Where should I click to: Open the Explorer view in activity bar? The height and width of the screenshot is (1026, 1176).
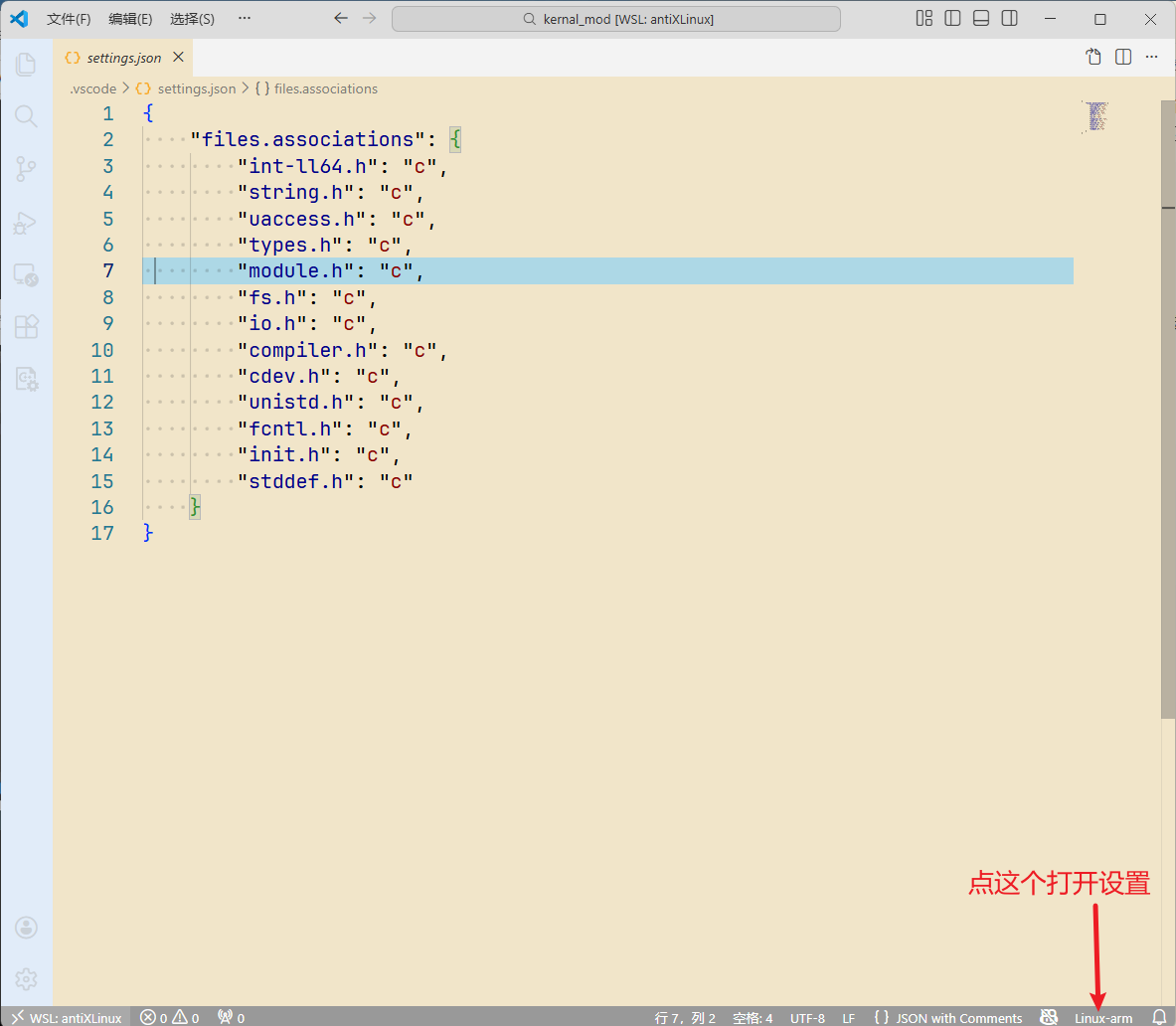pos(26,65)
